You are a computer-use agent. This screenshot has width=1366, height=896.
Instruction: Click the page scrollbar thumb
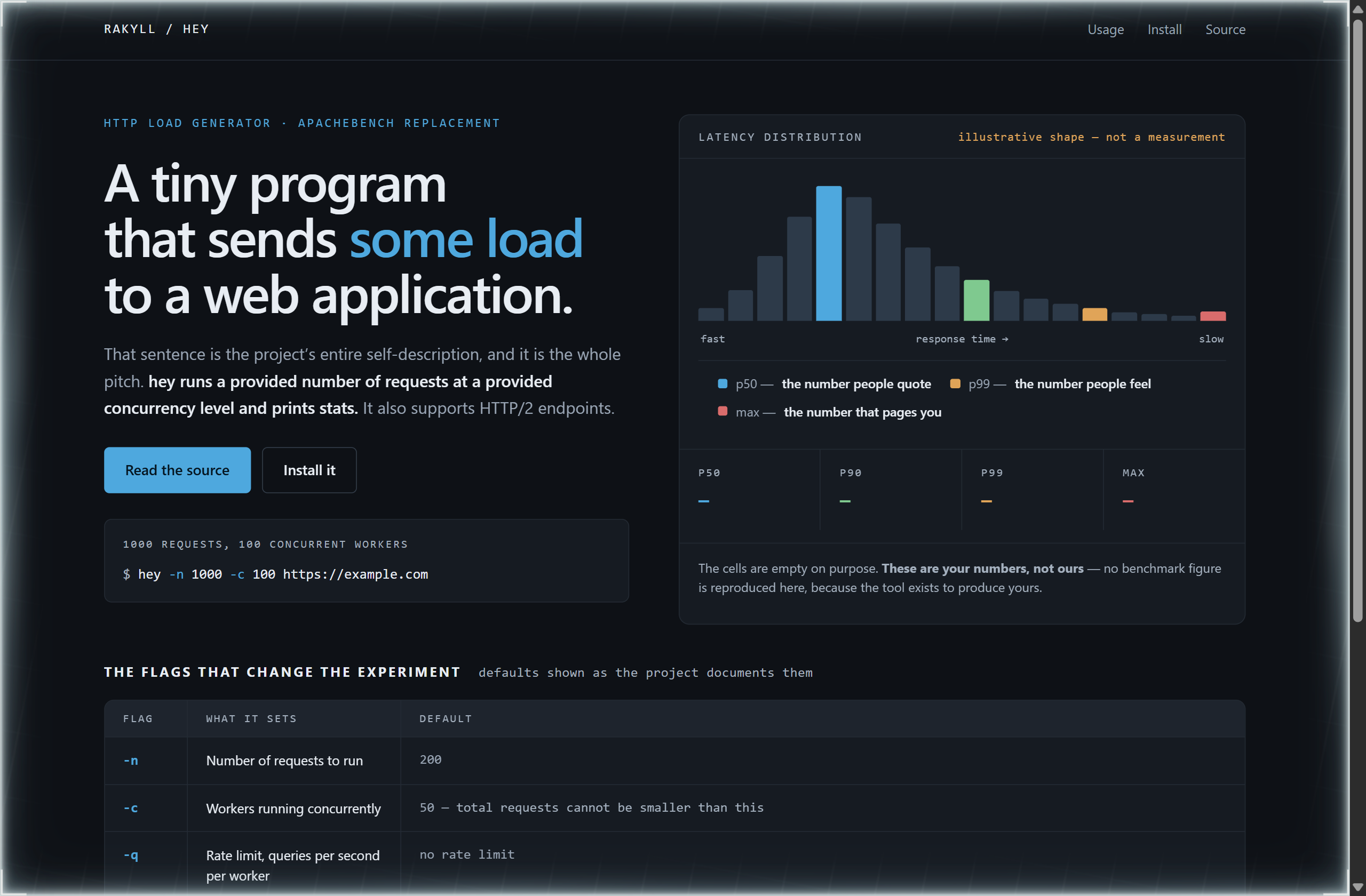[1357, 321]
